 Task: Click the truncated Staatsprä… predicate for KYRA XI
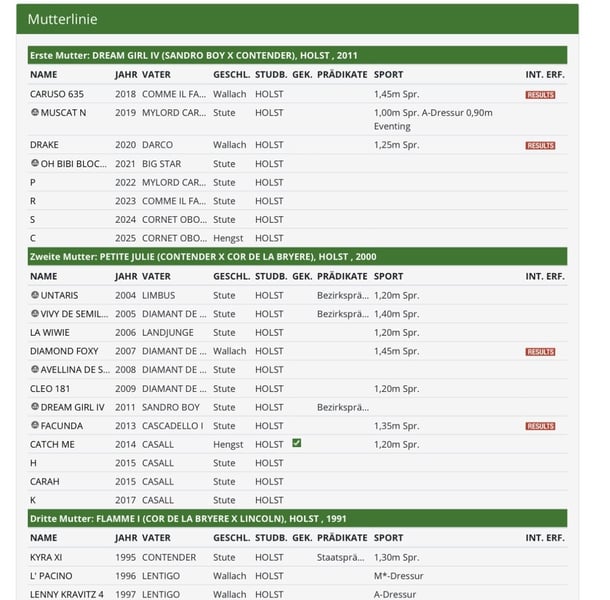click(x=340, y=557)
